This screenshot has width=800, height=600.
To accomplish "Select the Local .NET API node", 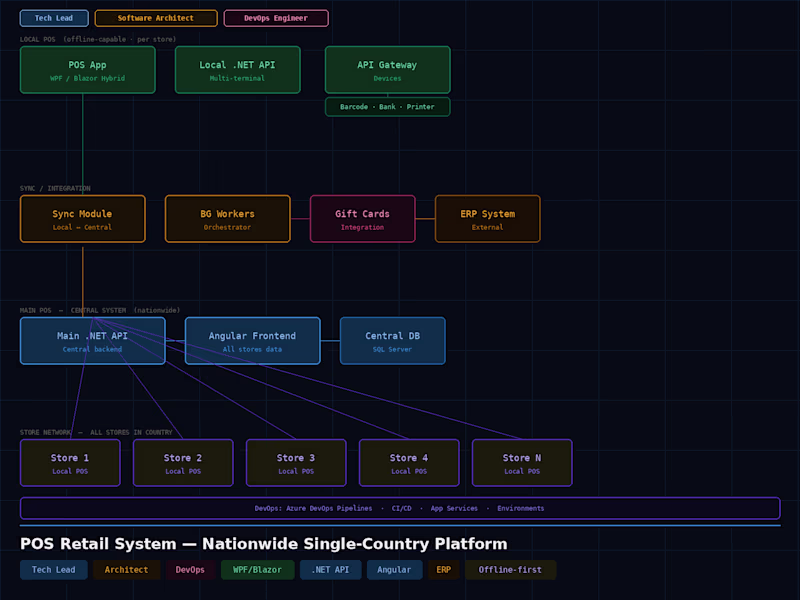I will coord(237,70).
